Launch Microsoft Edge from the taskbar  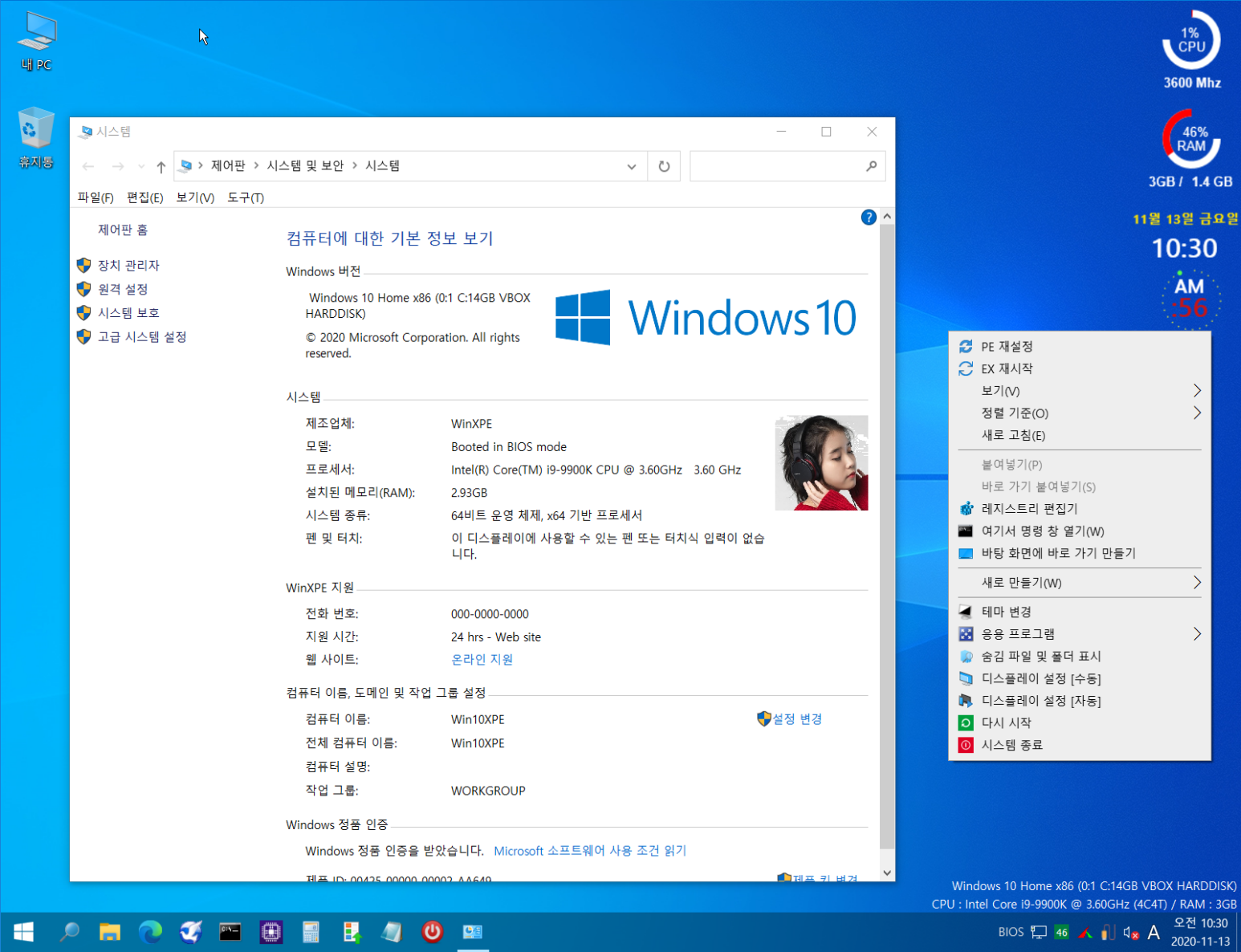pos(150,932)
